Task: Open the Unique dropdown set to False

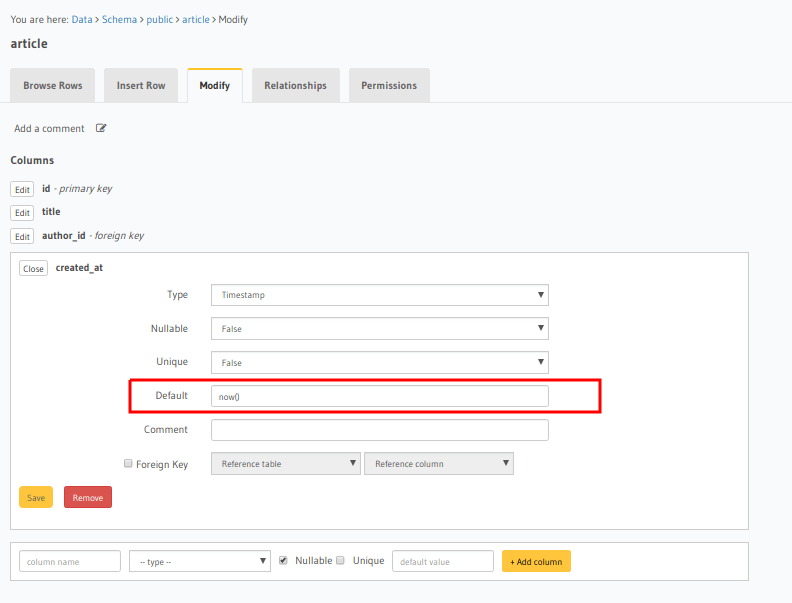Action: click(379, 362)
